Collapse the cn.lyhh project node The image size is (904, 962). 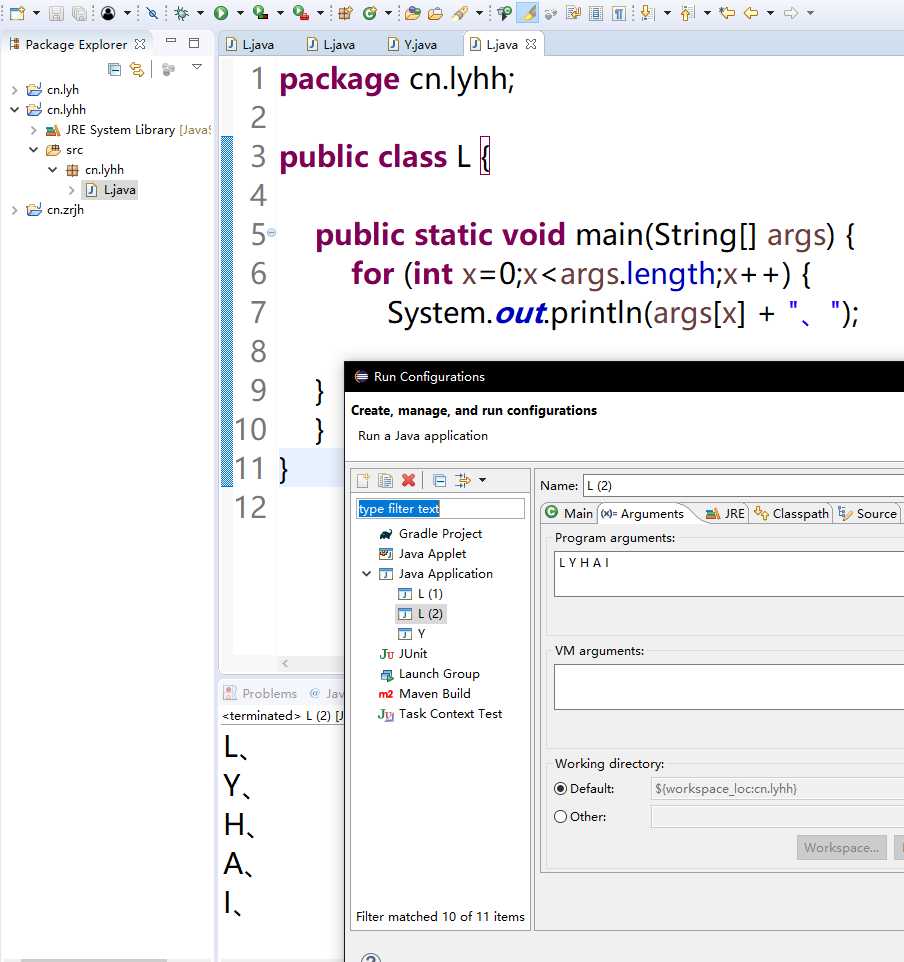click(15, 110)
